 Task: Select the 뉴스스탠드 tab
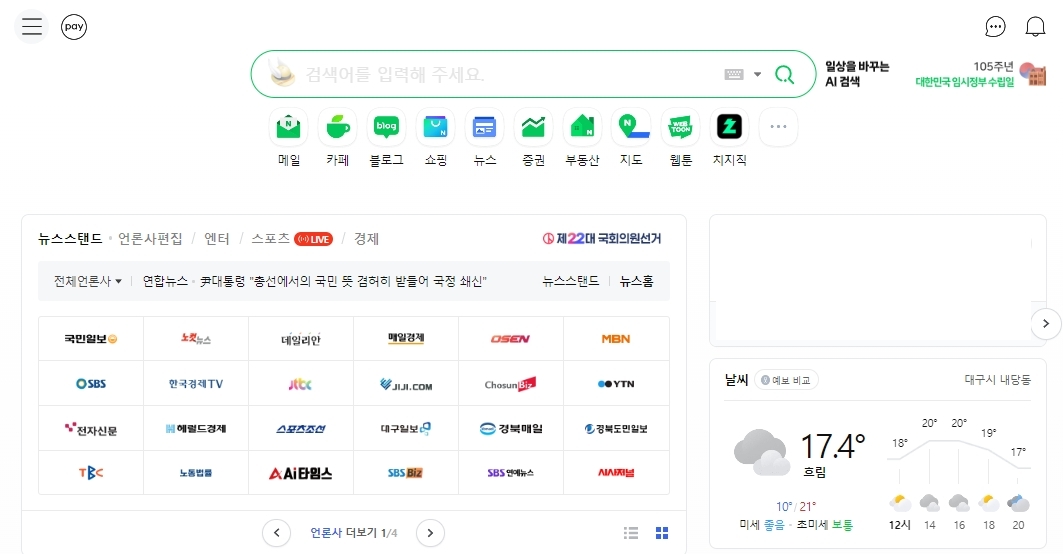pos(70,239)
